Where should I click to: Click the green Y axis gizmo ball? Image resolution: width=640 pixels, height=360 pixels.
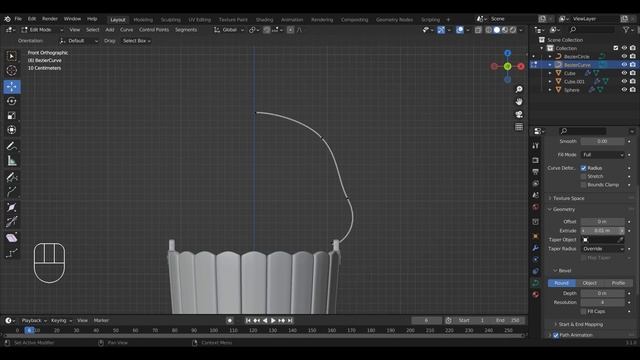click(507, 66)
